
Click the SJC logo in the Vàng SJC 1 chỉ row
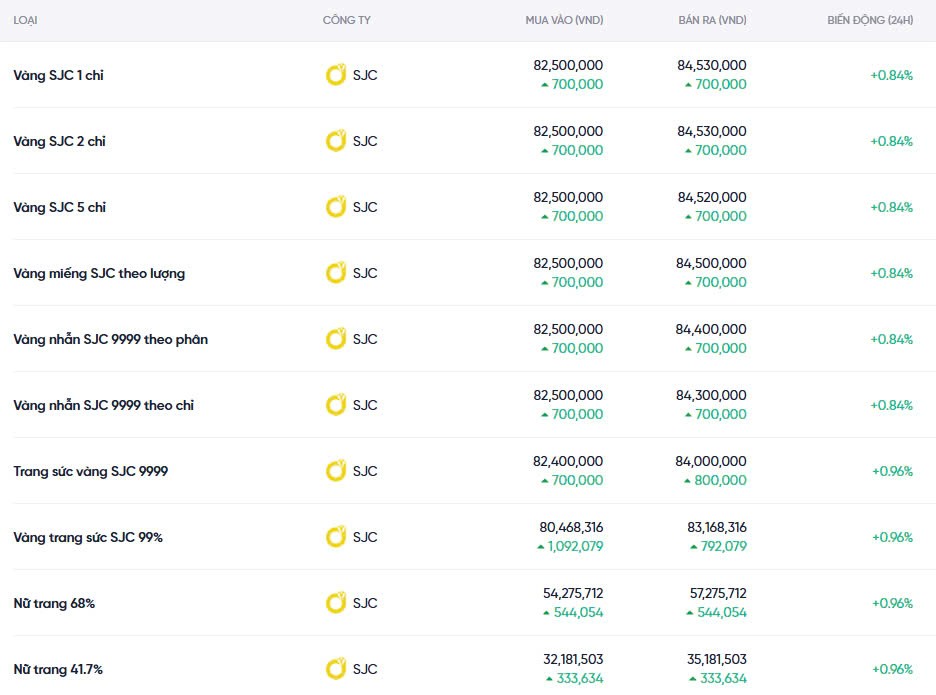(336, 75)
